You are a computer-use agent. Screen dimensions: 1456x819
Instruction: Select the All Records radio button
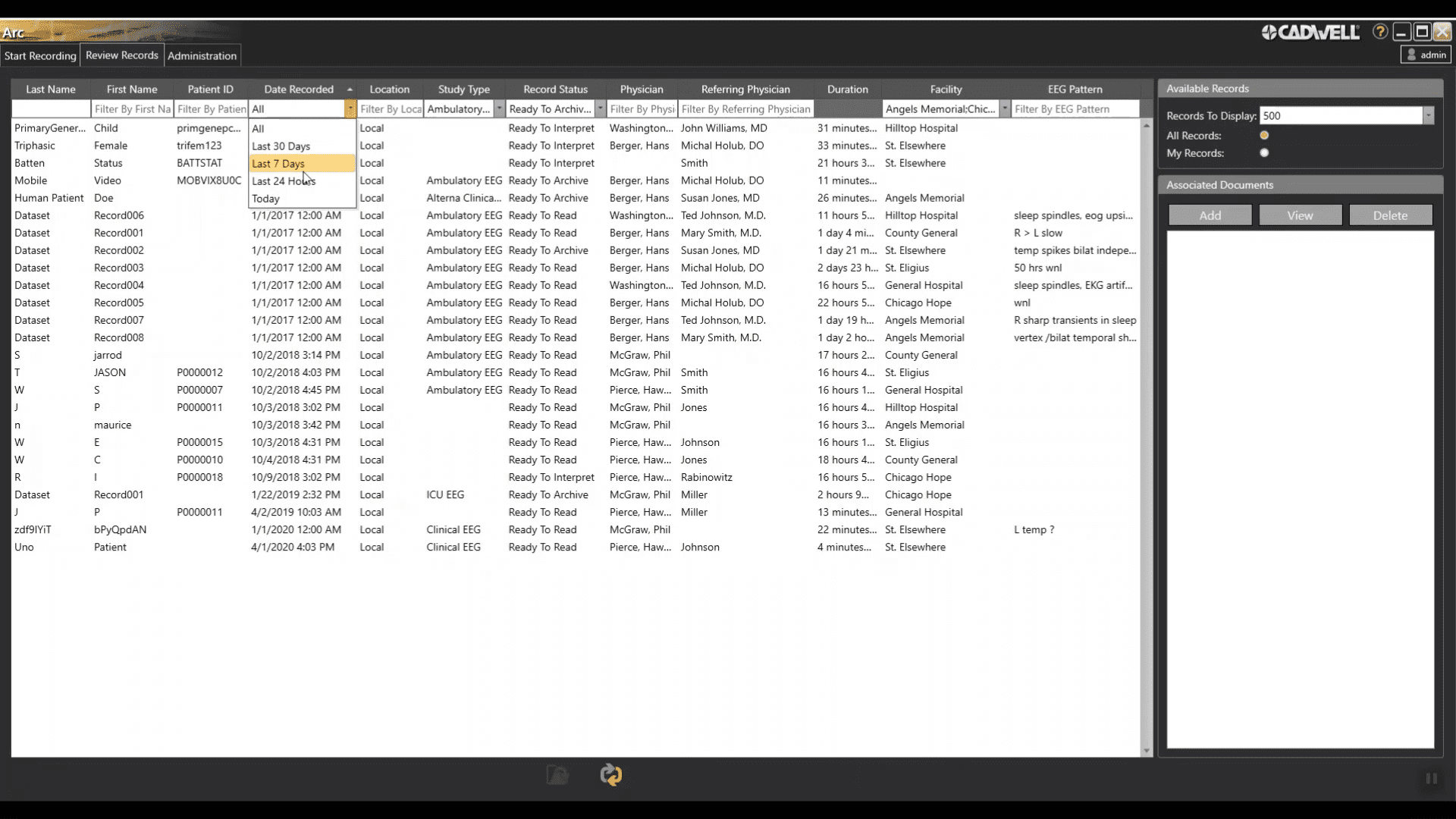tap(1264, 136)
